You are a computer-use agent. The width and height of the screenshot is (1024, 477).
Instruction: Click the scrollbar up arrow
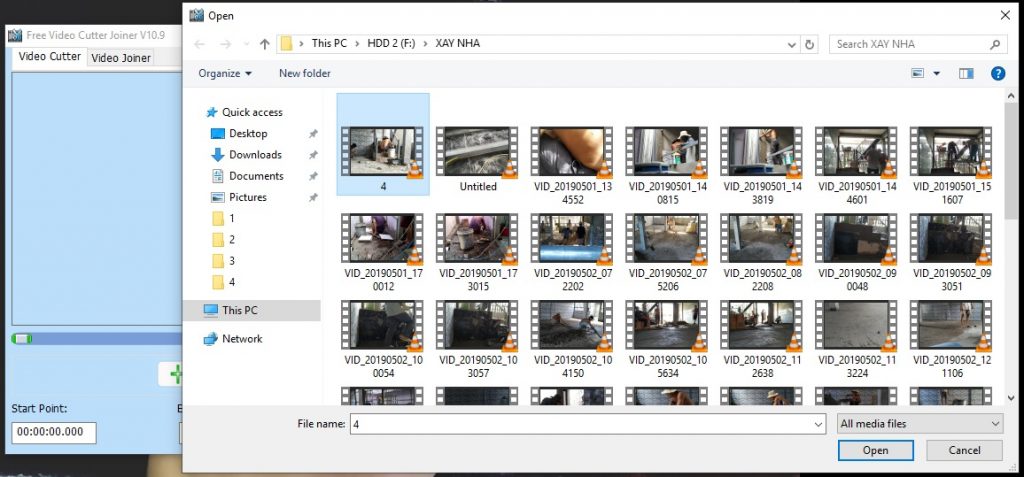pos(1011,96)
